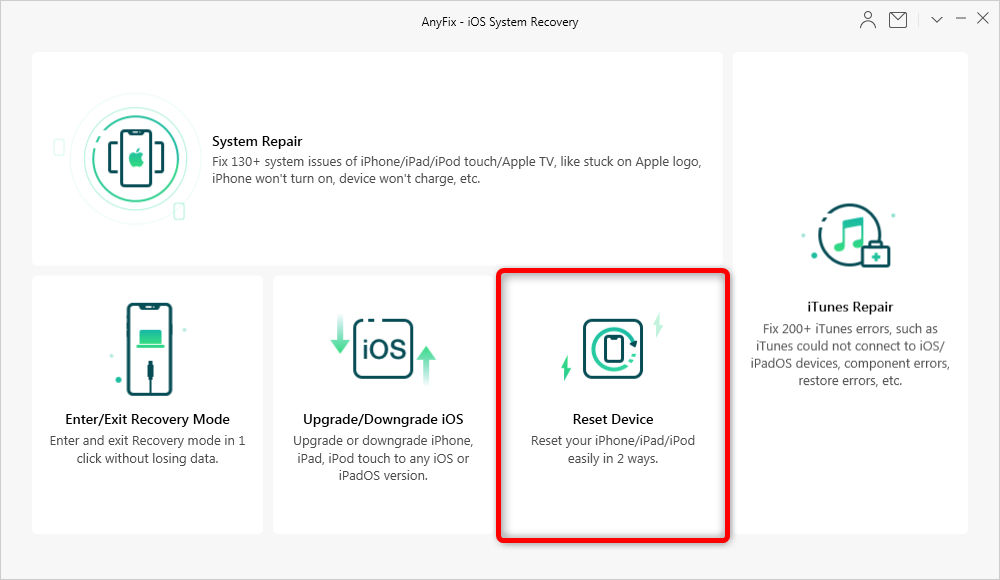Click the iOS upgrade/downgrade arrows icon
Image resolution: width=1000 pixels, height=580 pixels.
click(383, 349)
